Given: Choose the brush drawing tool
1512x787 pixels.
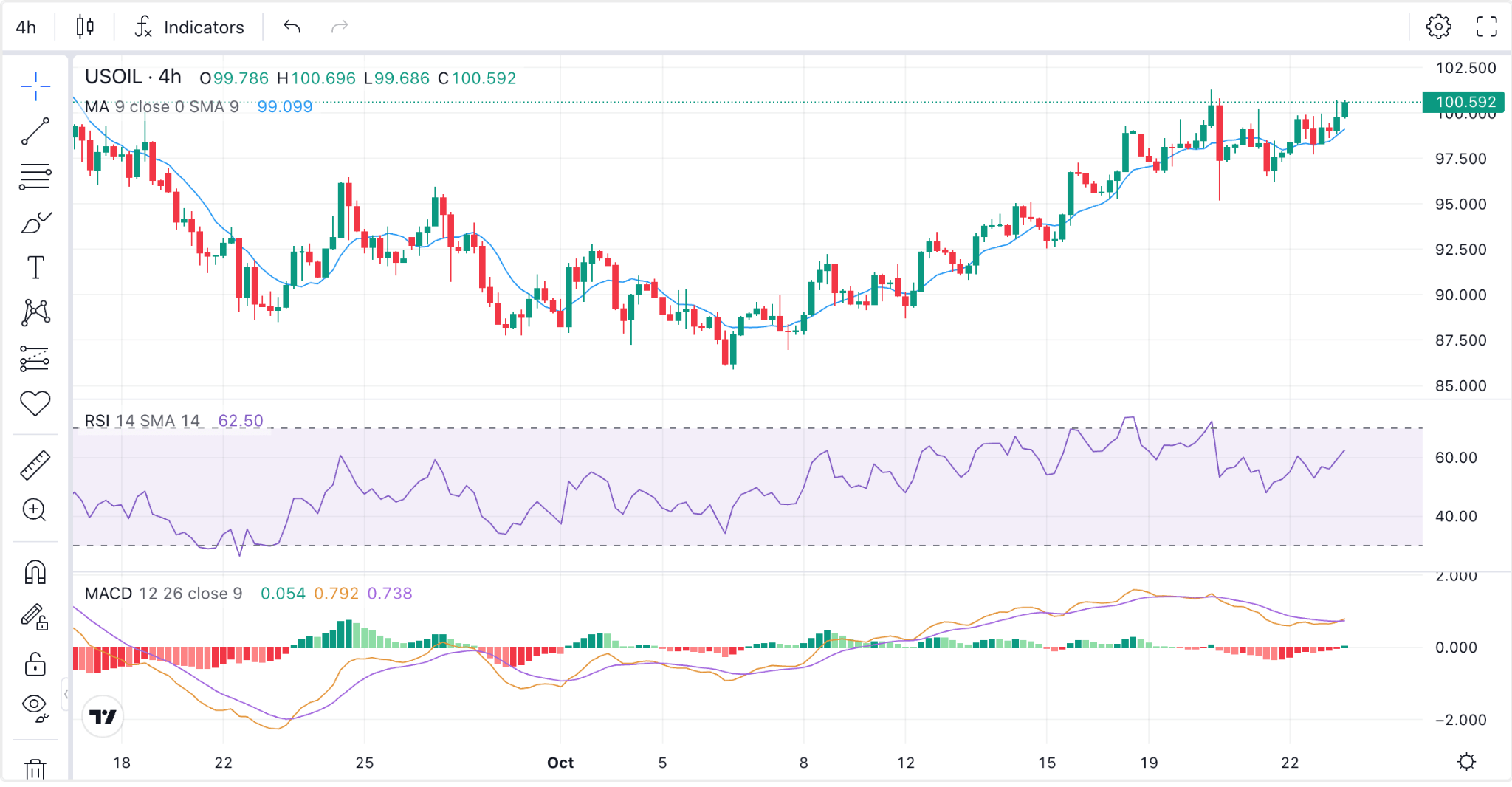Looking at the screenshot, I should point(35,222).
